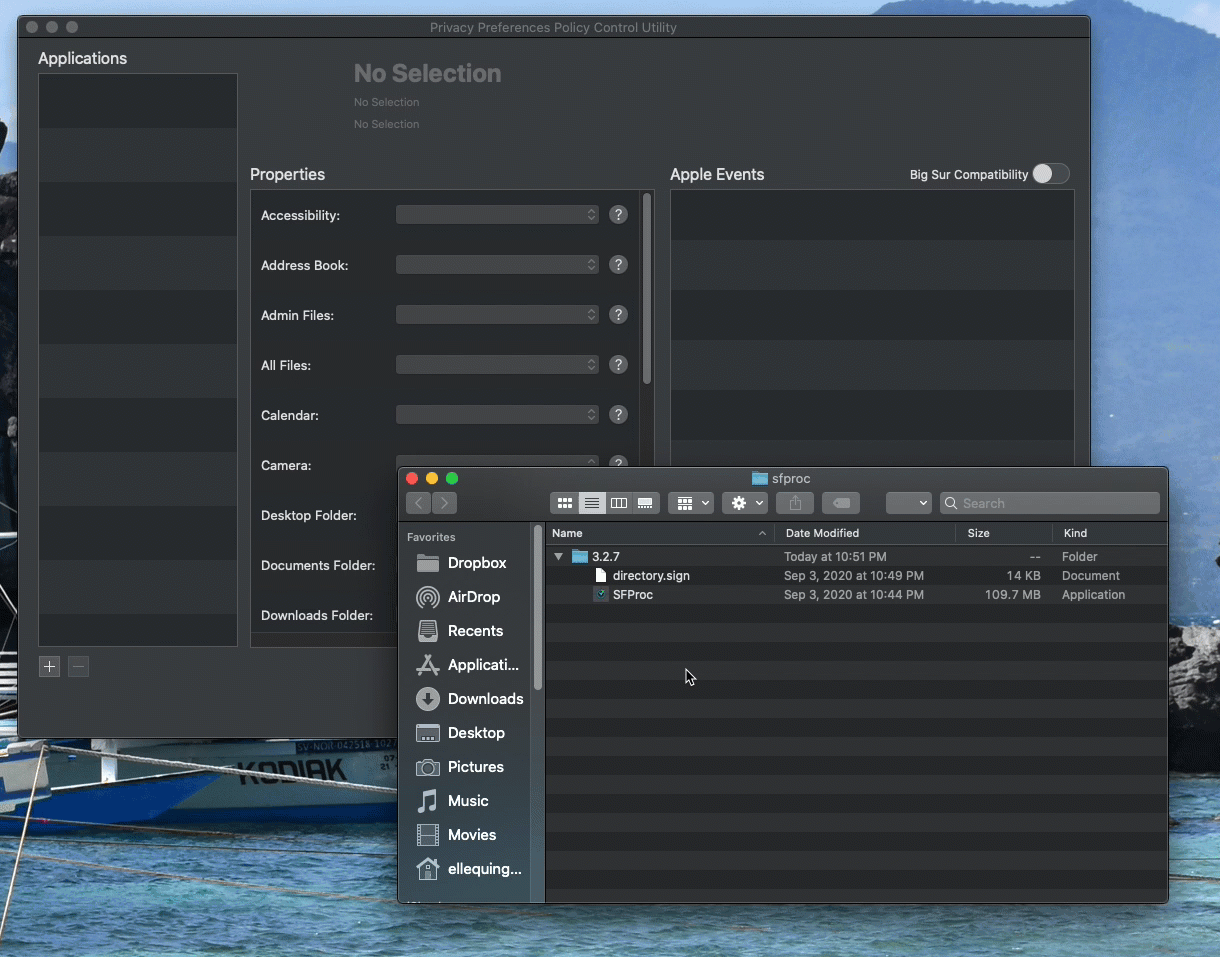
Task: Click the Finder Search field
Action: [x=1050, y=503]
